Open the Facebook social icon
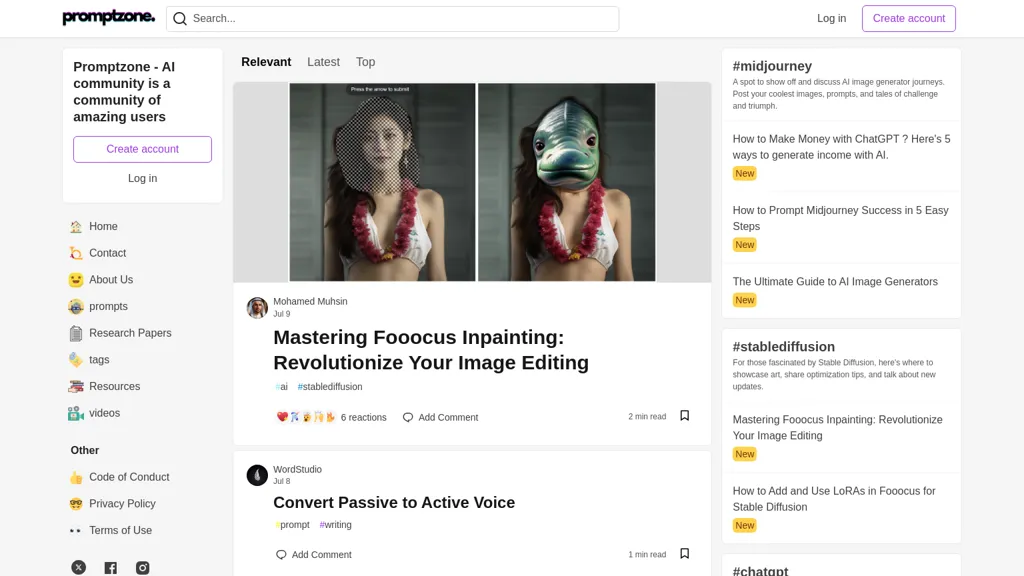The image size is (1024, 576). (x=110, y=568)
